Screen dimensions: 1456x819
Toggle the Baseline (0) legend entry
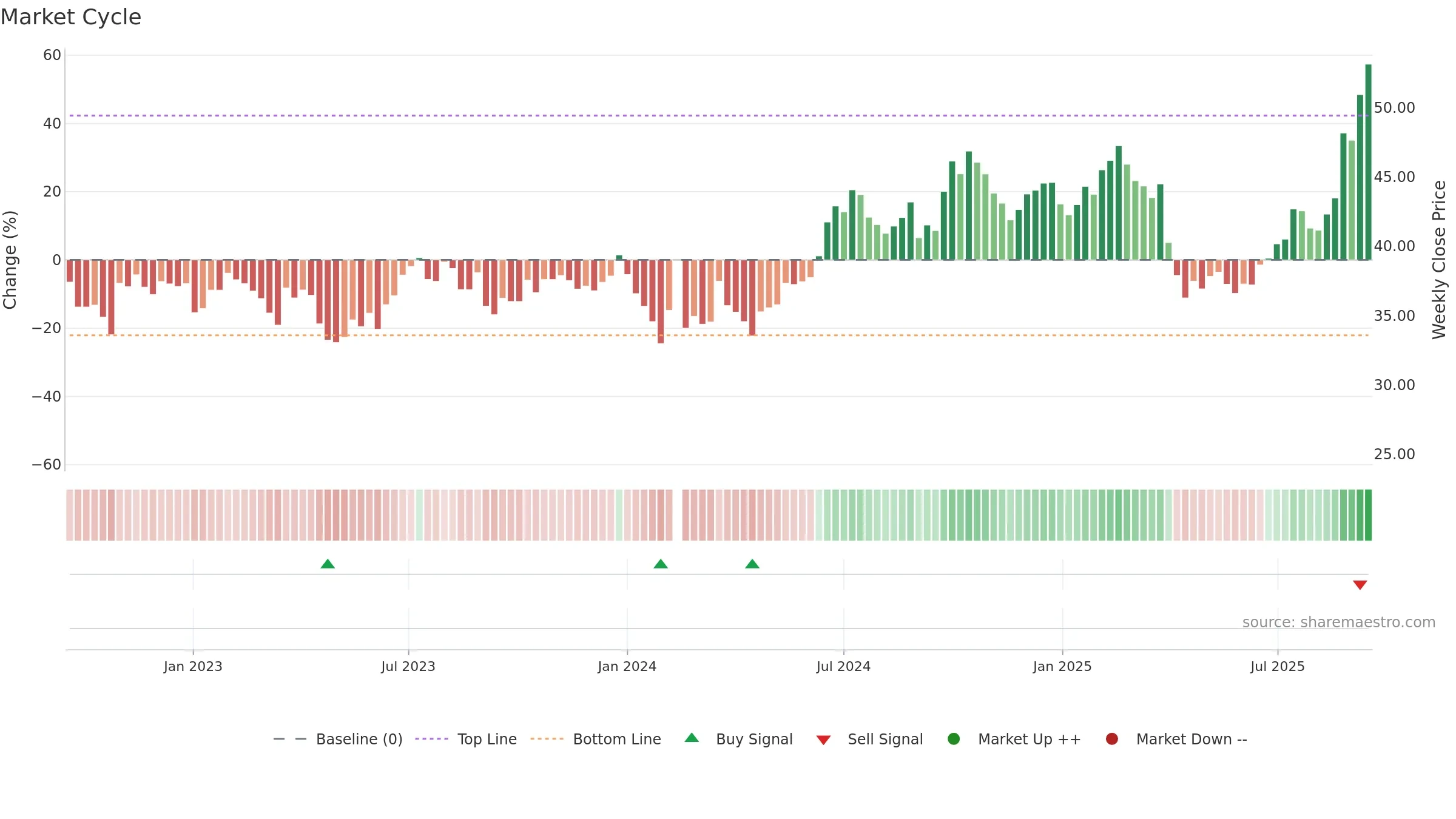pos(338,739)
